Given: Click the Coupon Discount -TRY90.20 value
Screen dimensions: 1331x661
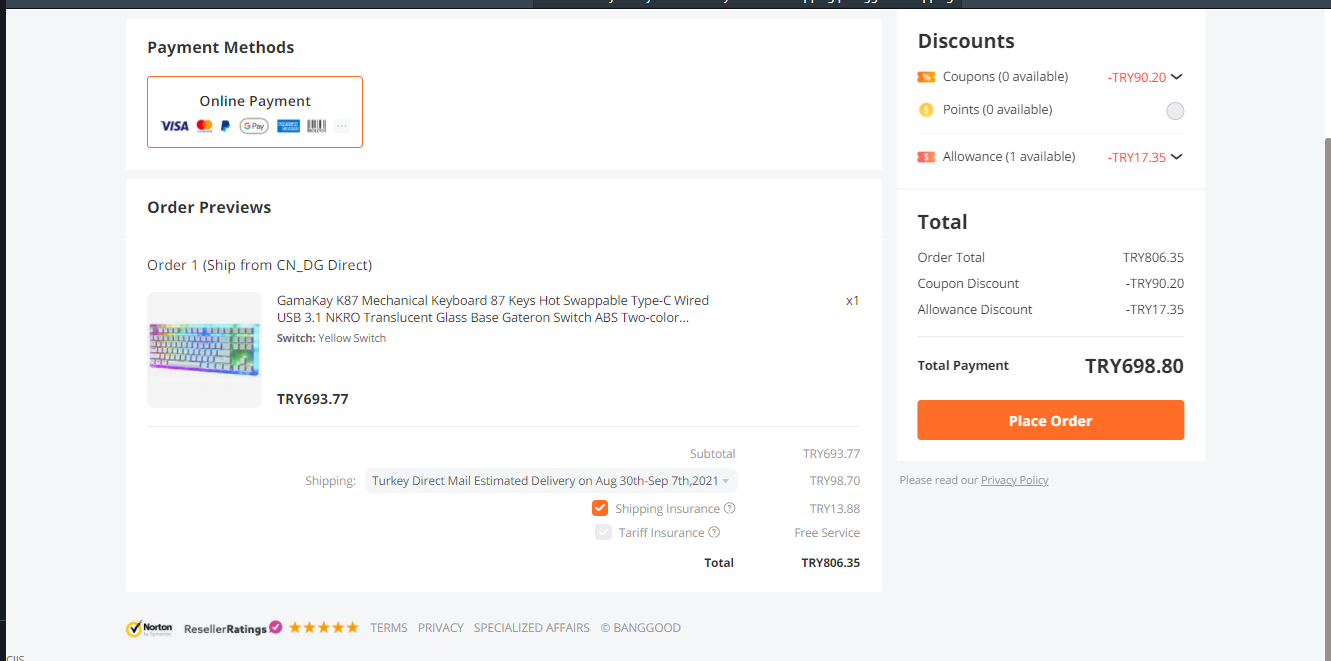Looking at the screenshot, I should click(1154, 284).
